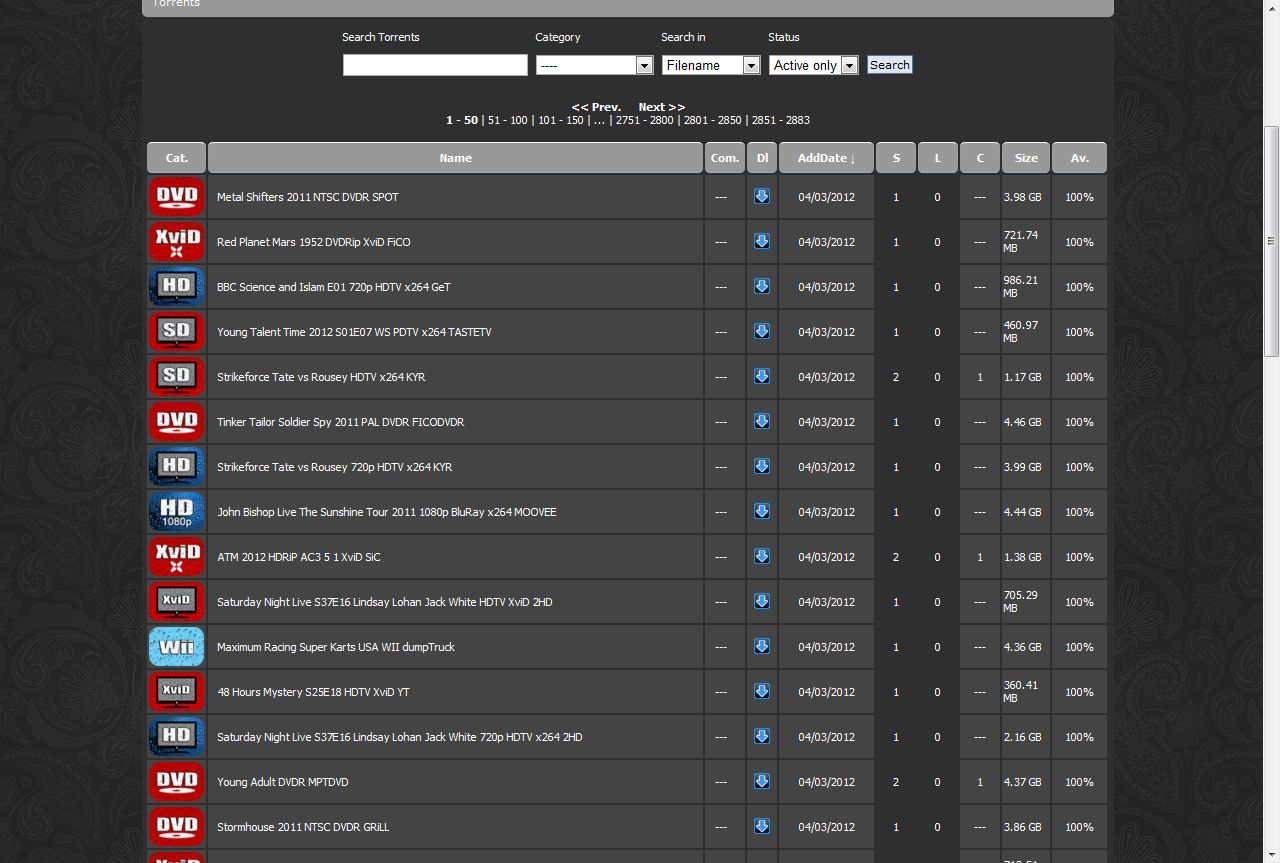Download John Bishop Live torrent icon
1280x863 pixels.
click(x=762, y=511)
